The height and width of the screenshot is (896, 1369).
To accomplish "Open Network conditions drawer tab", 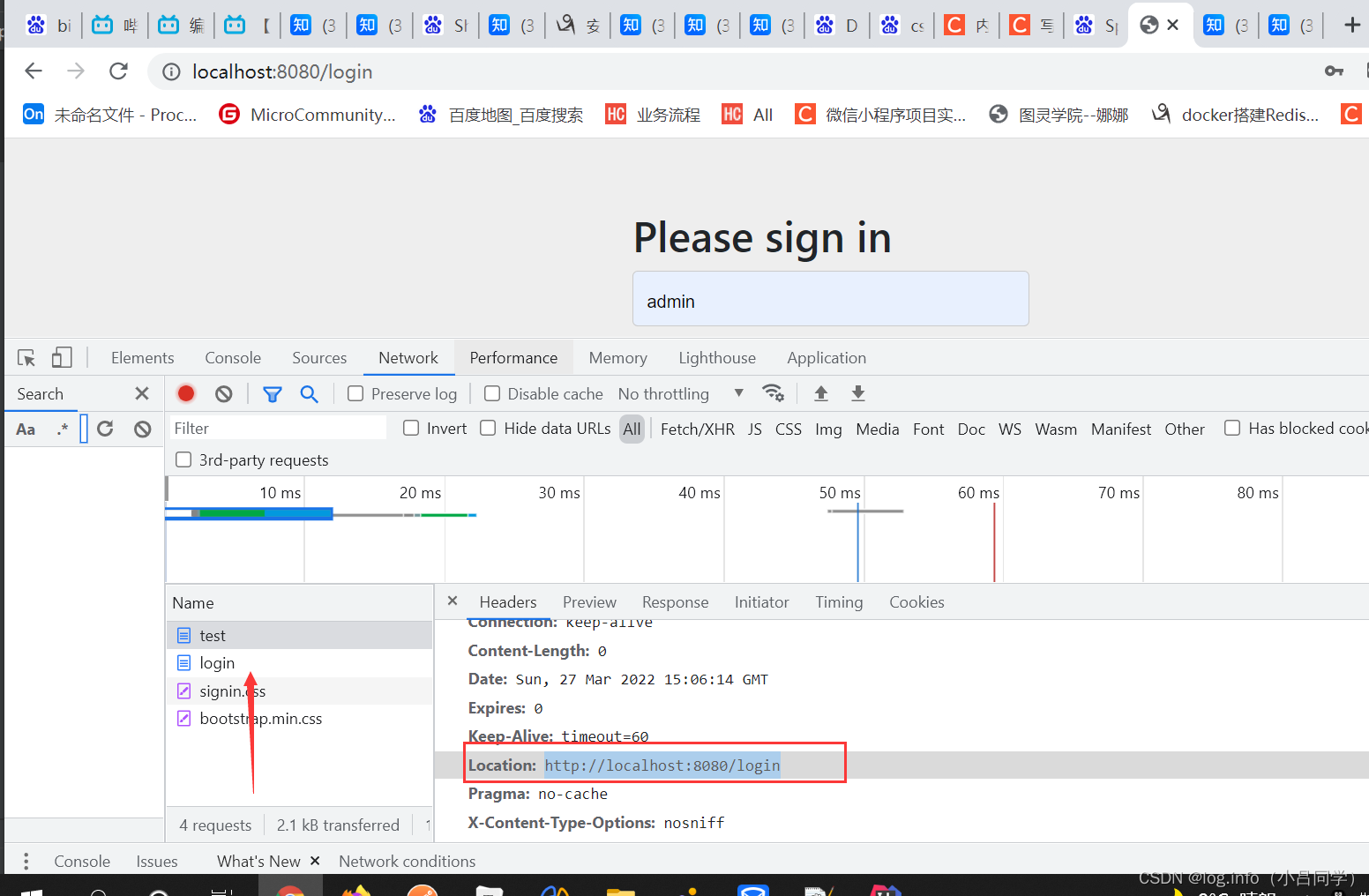I will click(x=407, y=861).
